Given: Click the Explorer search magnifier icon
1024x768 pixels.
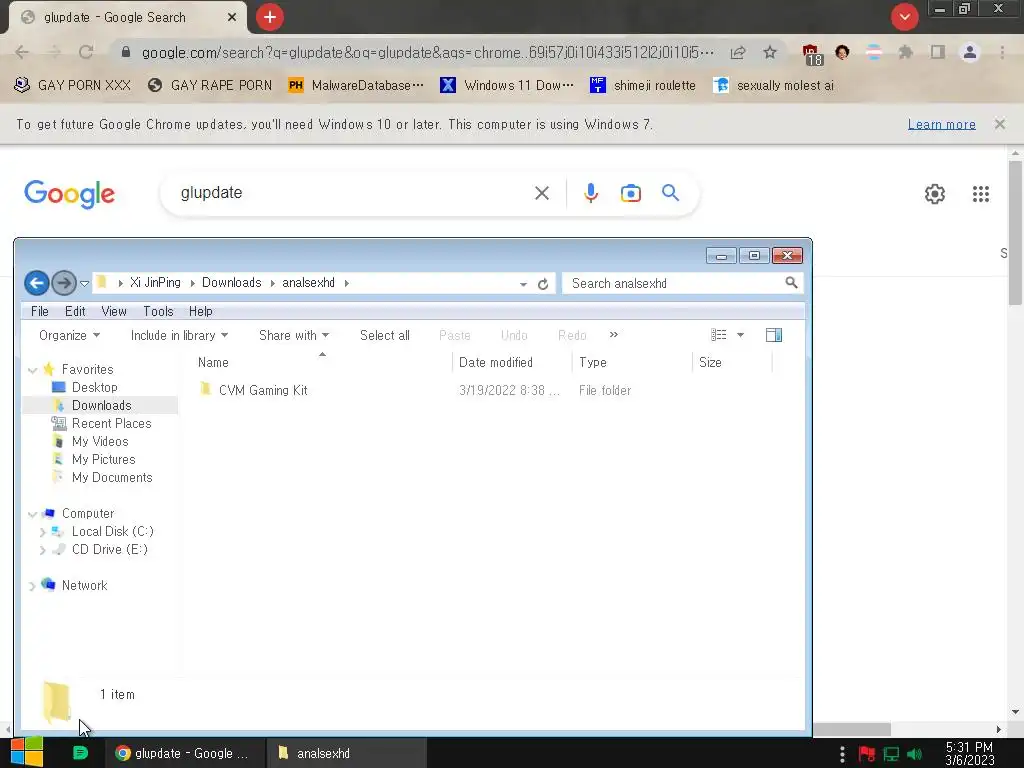Looking at the screenshot, I should [x=791, y=283].
